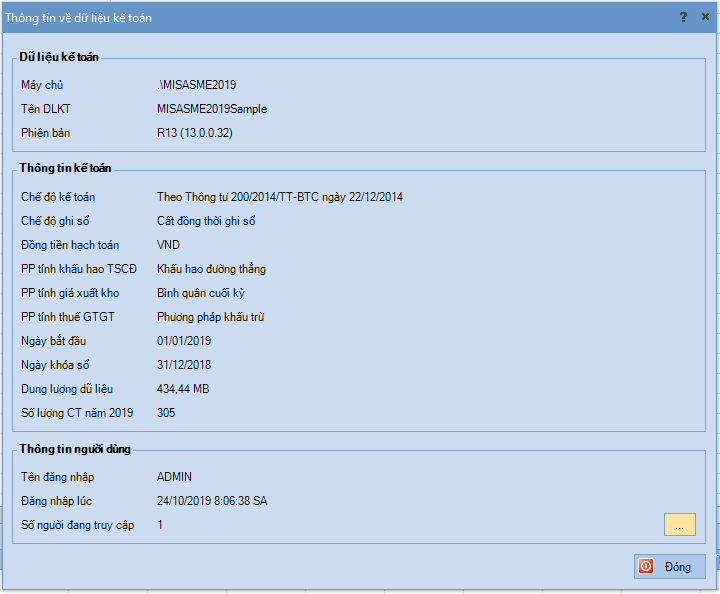This screenshot has height=594, width=720.
Task: Click the Dung lượng dữ liệu label
Action: pos(67,389)
